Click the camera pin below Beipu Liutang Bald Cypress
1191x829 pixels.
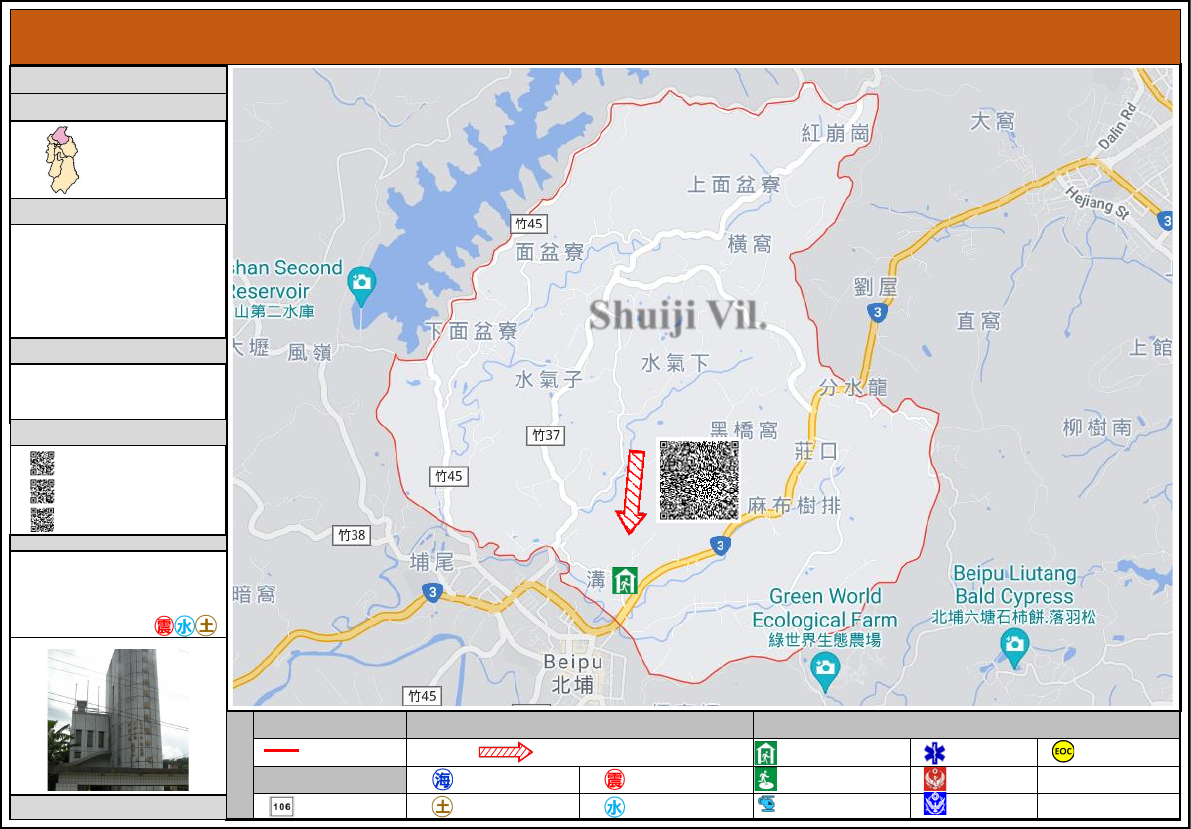point(1014,648)
